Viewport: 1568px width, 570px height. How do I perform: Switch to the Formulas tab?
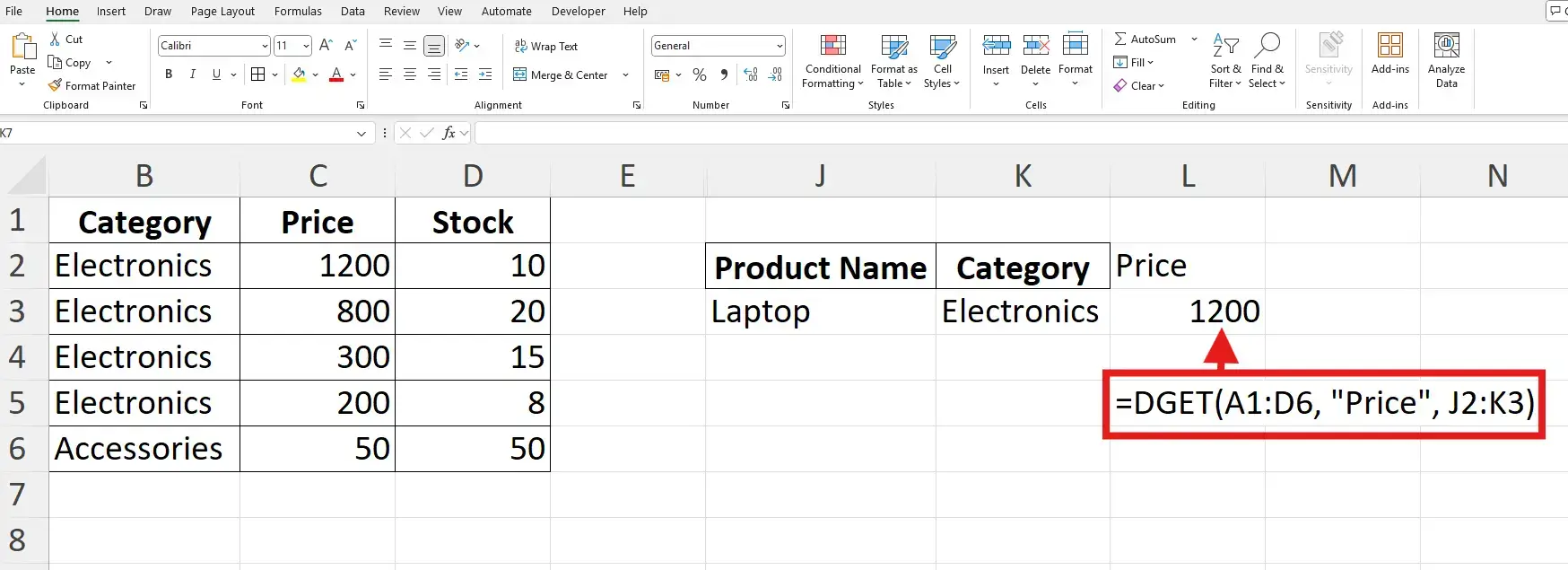pos(298,12)
